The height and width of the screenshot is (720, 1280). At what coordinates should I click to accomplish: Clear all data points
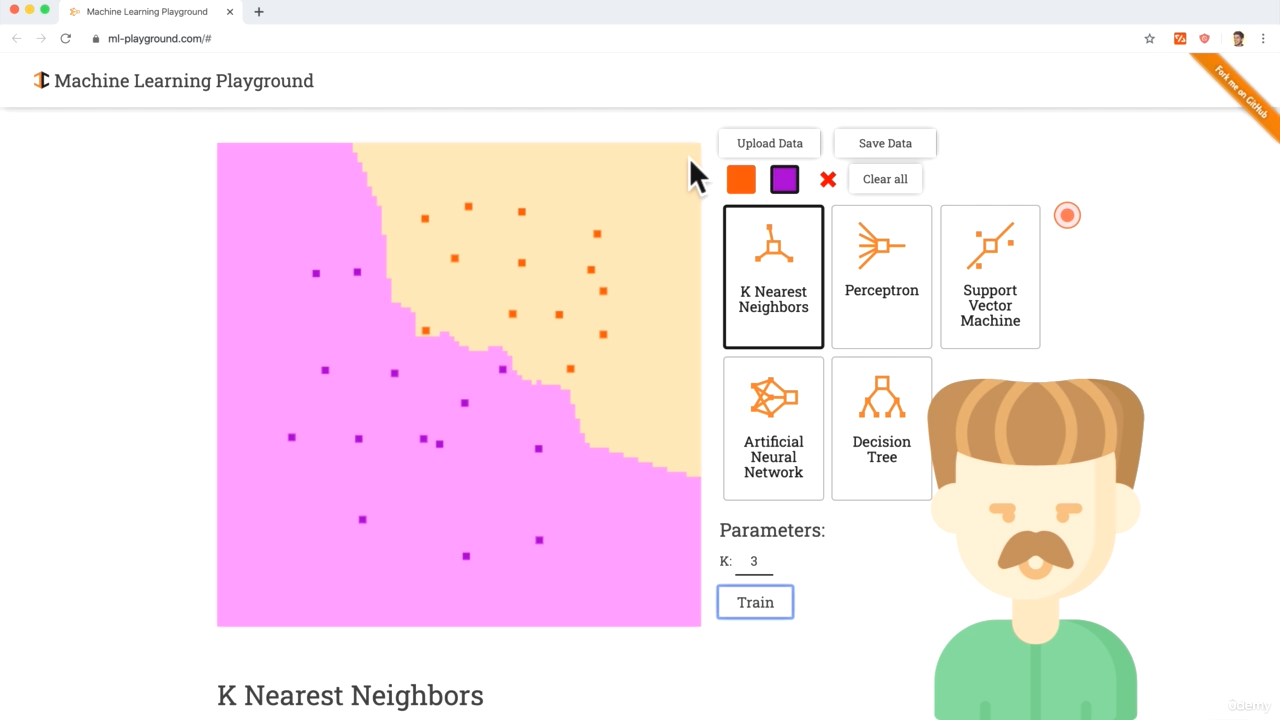click(x=885, y=179)
